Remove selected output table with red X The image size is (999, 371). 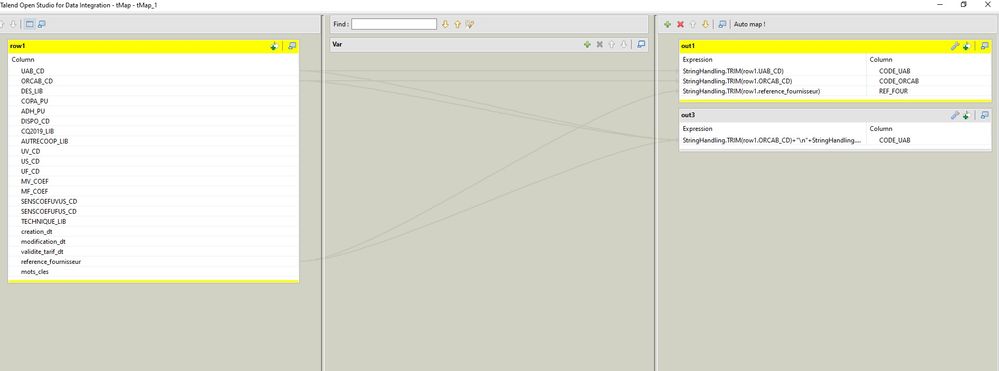click(x=680, y=24)
